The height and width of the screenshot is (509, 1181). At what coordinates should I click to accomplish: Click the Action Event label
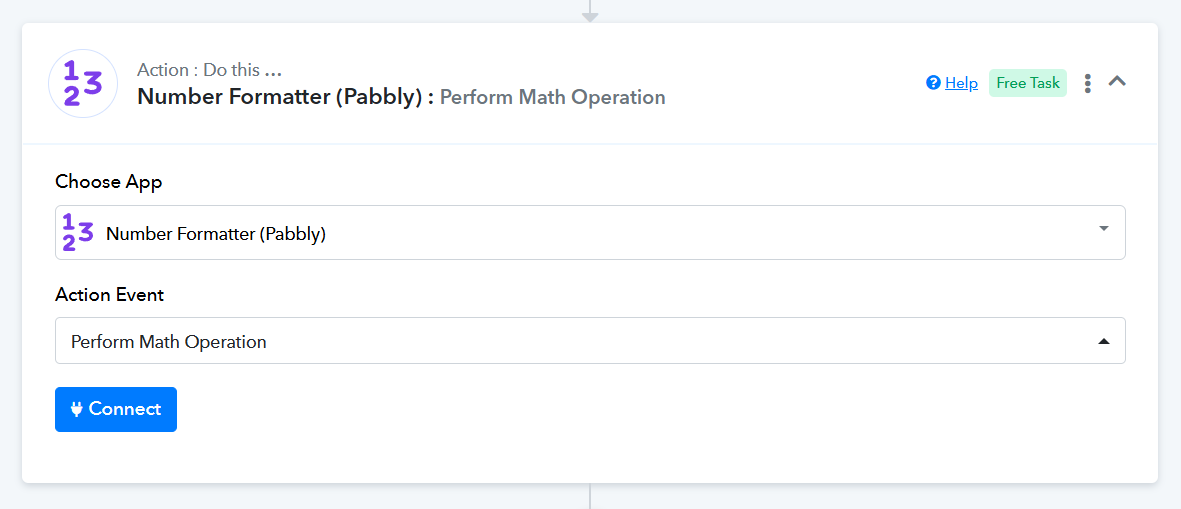coord(110,295)
